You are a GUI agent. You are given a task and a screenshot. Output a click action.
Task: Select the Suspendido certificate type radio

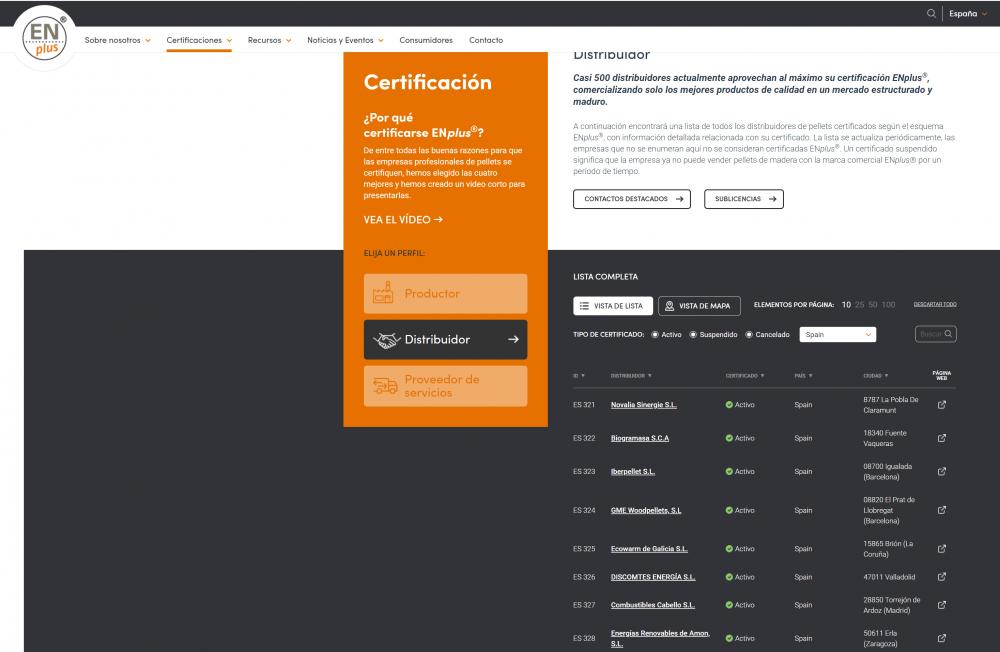[693, 334]
